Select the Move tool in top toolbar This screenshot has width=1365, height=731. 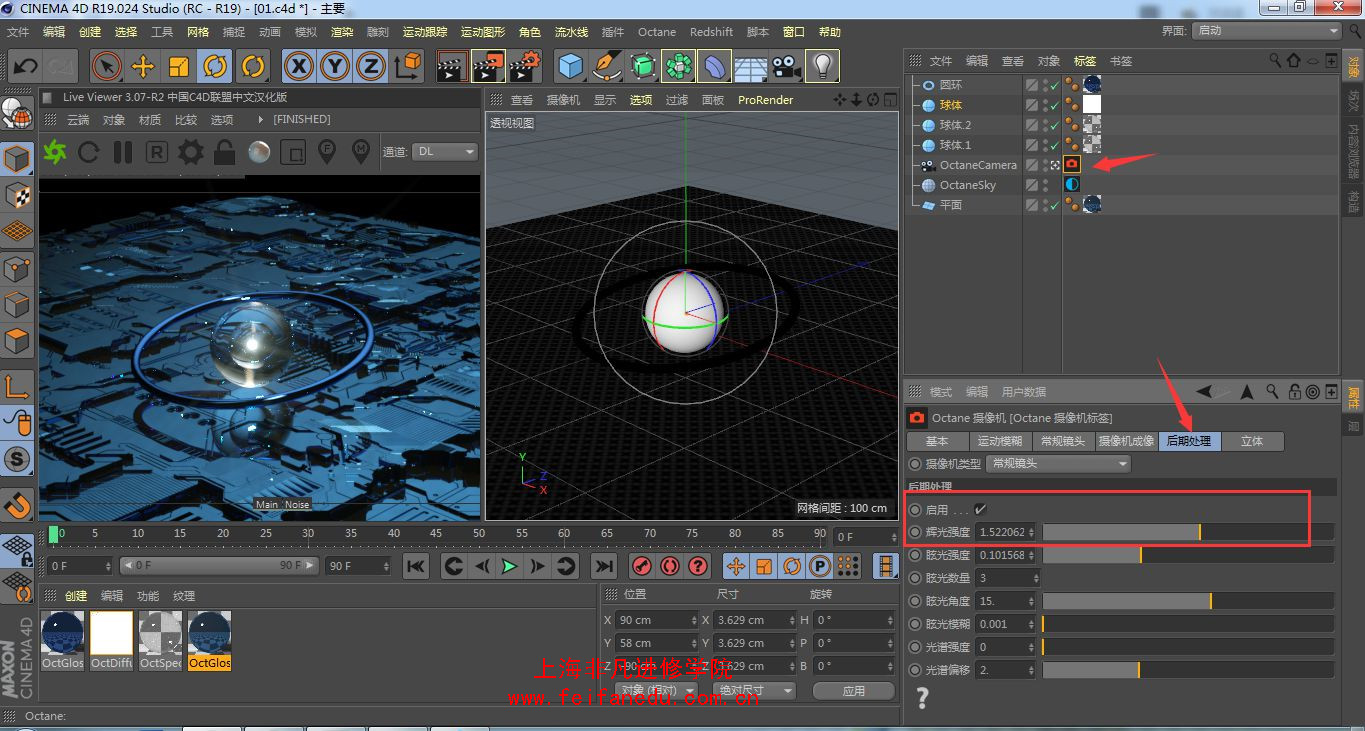(x=143, y=67)
